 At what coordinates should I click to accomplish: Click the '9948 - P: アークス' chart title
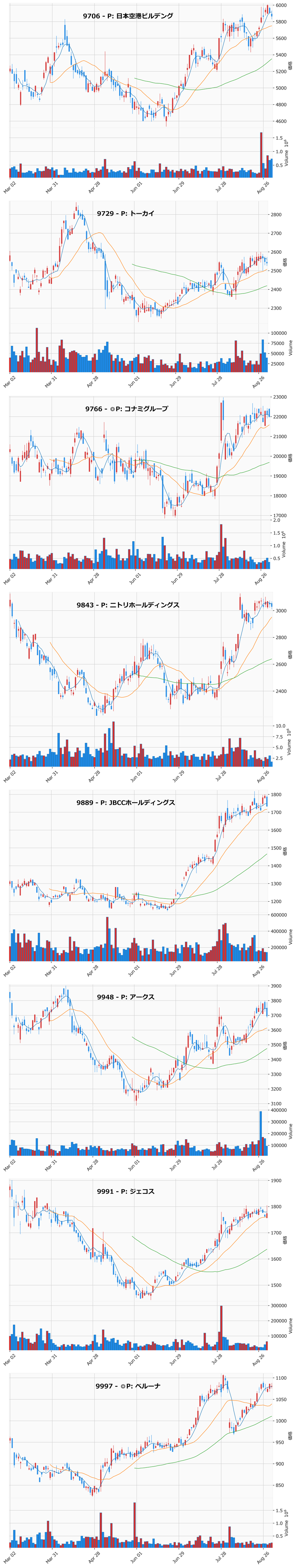[x=125, y=997]
